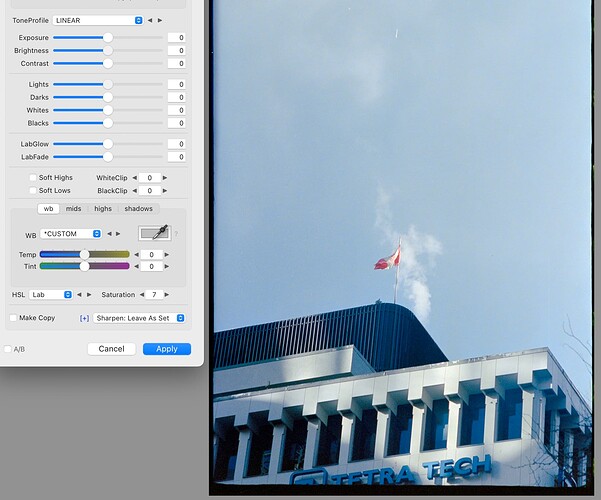Increase WhiteClip with right arrow
The image size is (601, 500).
165,178
